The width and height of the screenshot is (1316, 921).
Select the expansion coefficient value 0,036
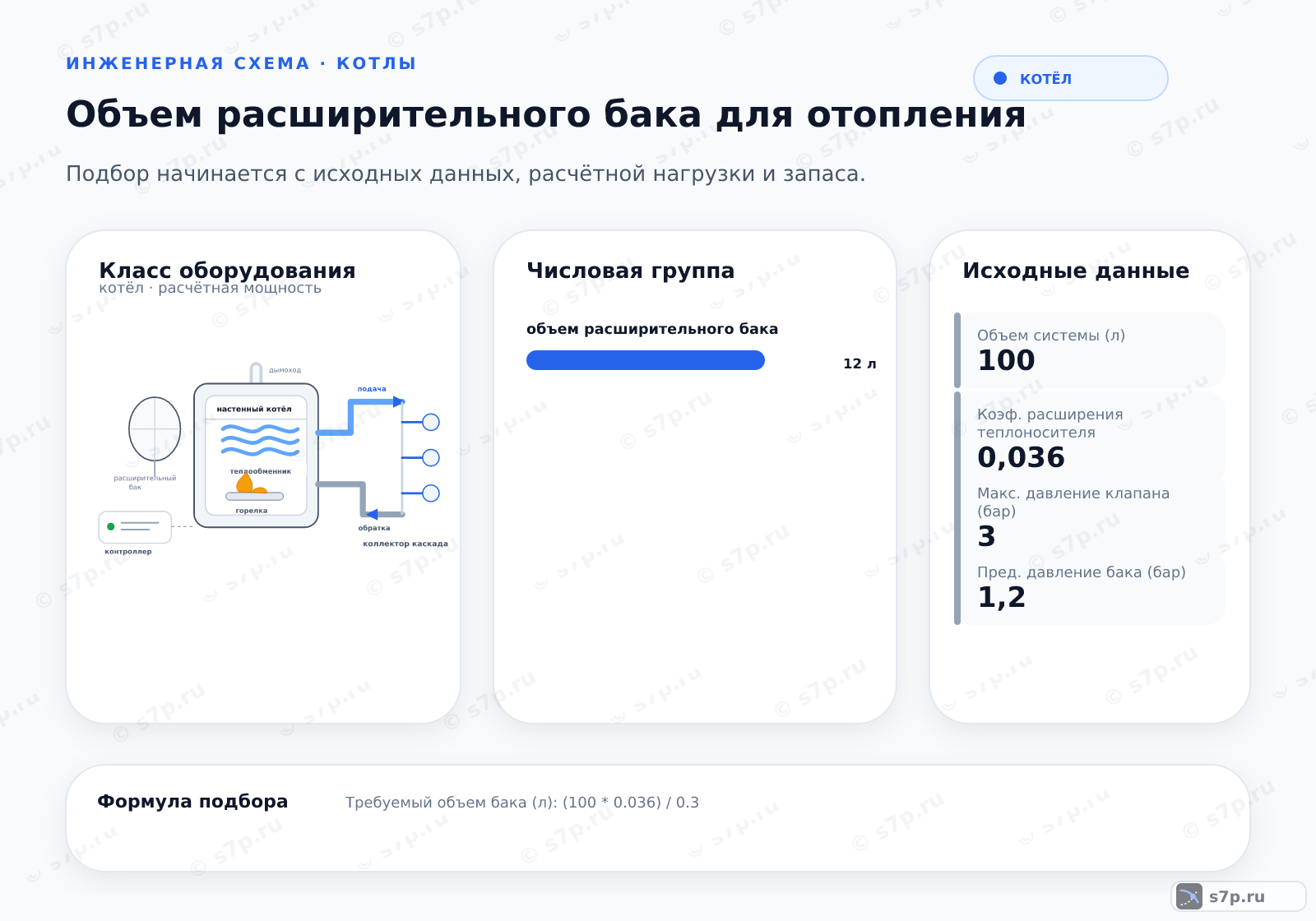pyautogui.click(x=1021, y=457)
